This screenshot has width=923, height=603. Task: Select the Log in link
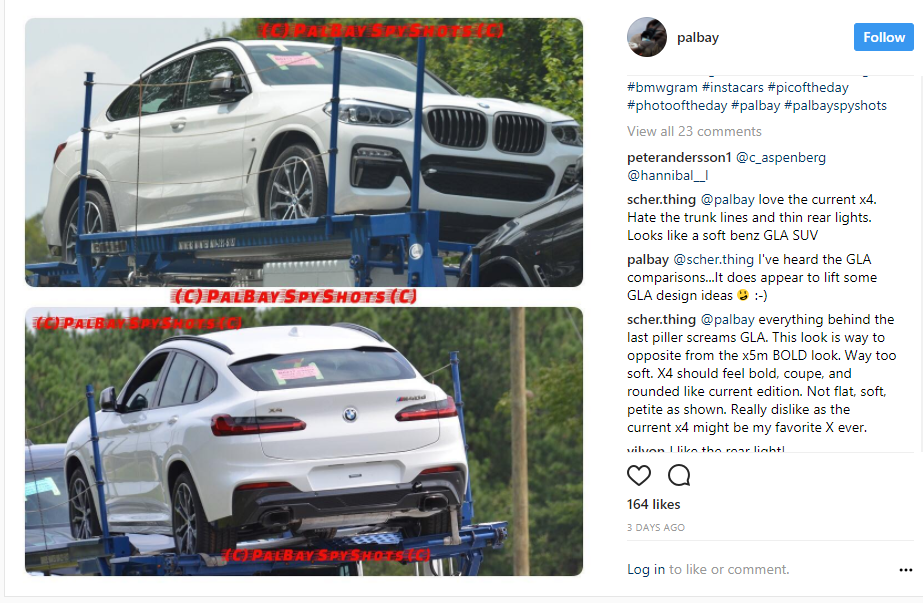646,569
